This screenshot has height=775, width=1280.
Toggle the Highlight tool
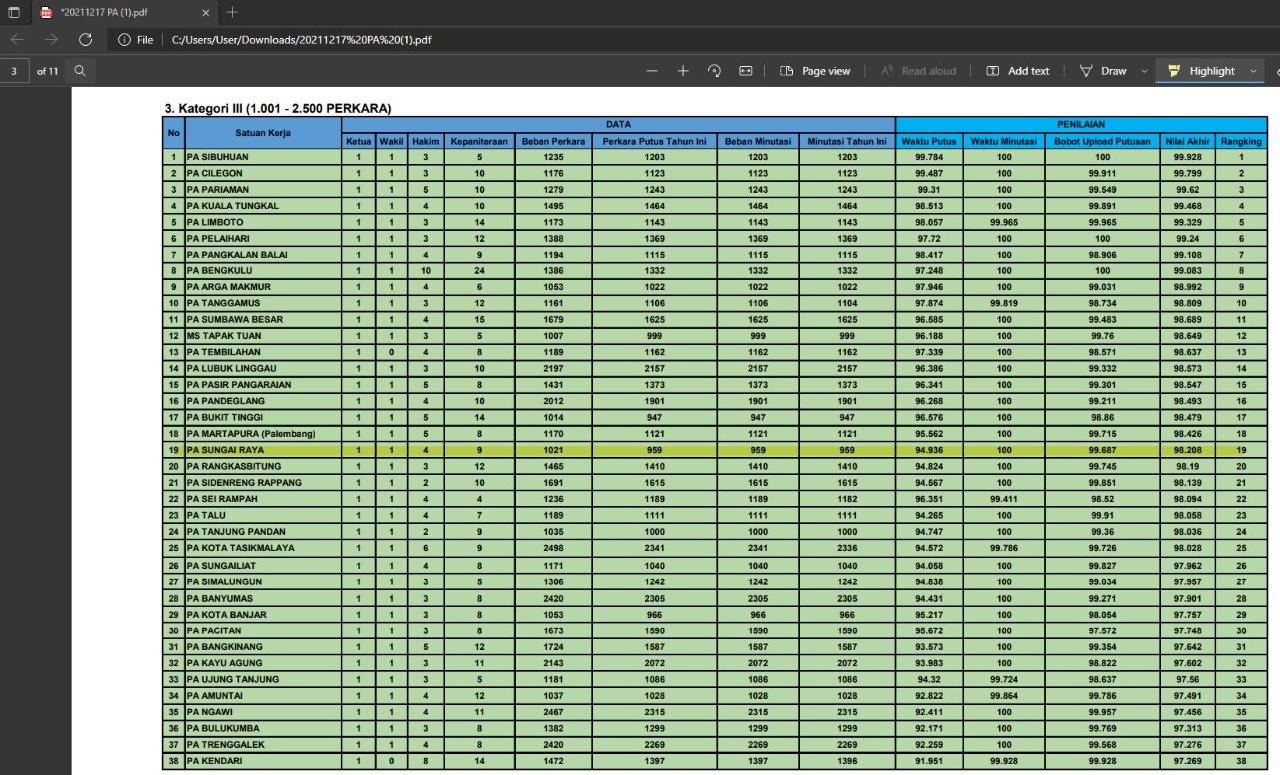tap(1201, 71)
